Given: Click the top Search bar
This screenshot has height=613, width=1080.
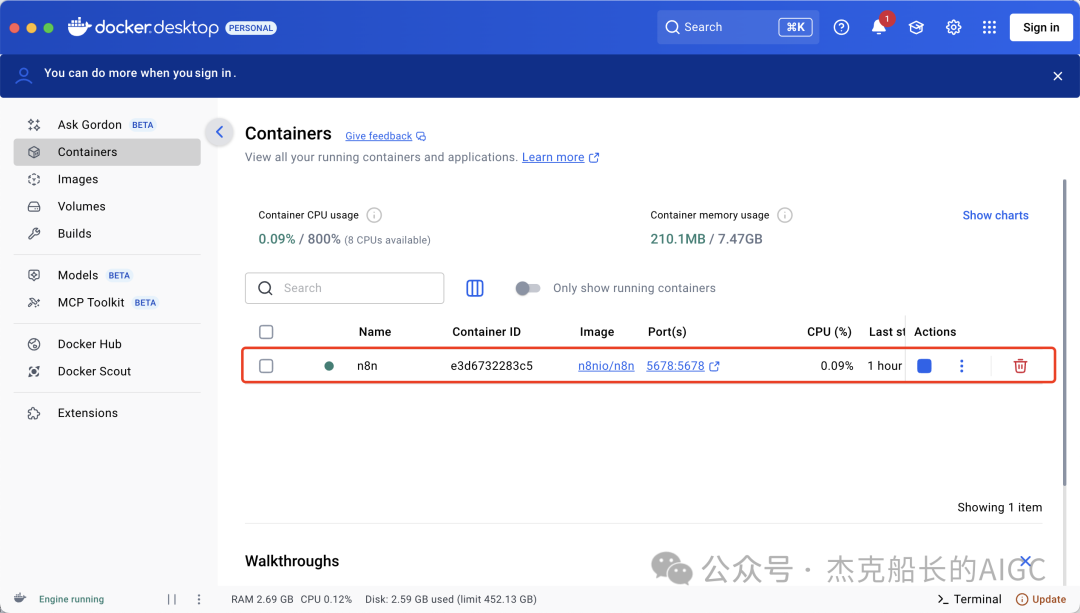Looking at the screenshot, I should coord(738,28).
